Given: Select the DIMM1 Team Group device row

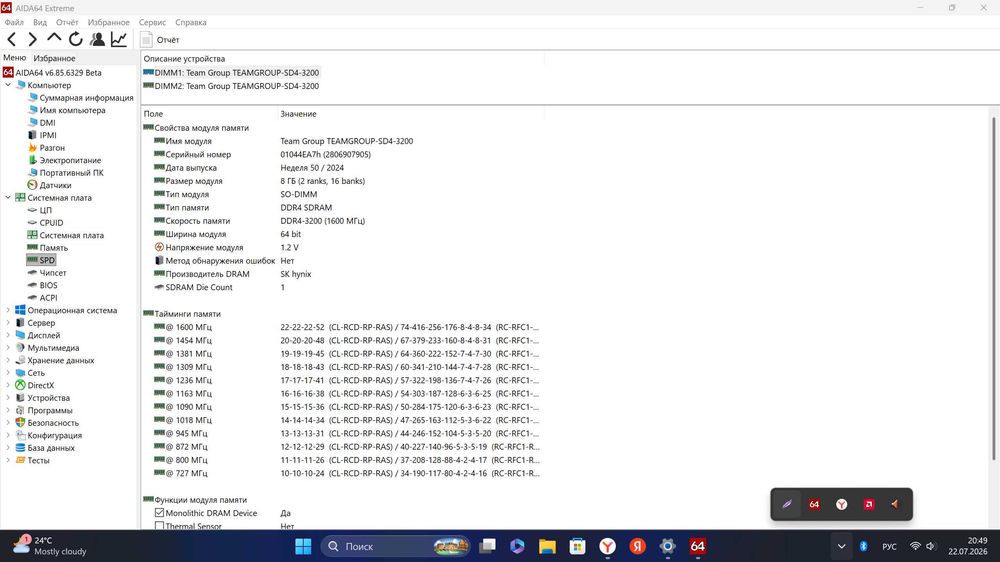Looking at the screenshot, I should tap(232, 73).
